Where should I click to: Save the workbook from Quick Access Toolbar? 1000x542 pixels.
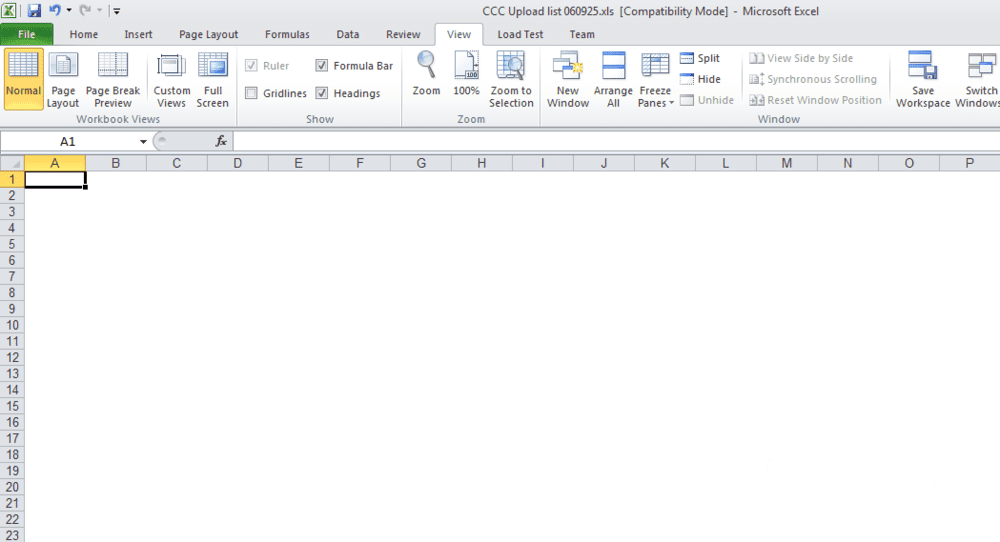[33, 10]
